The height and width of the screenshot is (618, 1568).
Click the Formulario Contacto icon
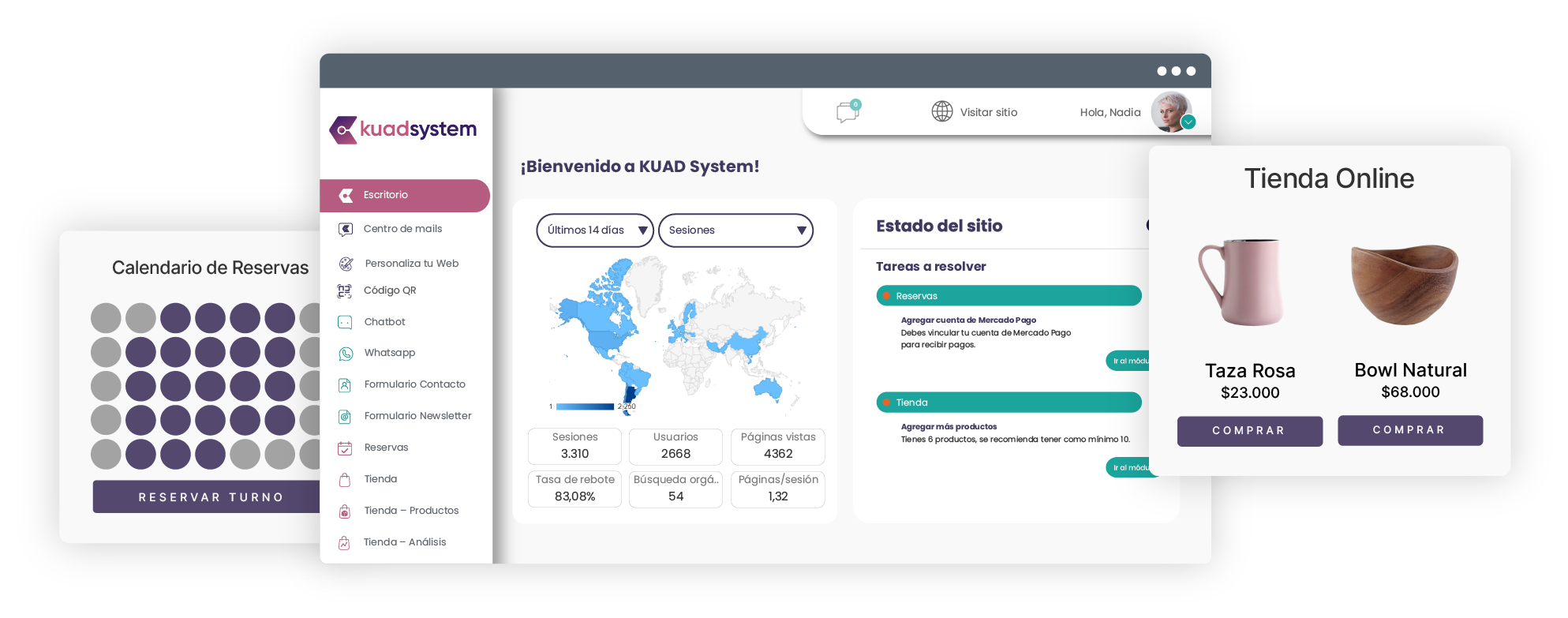345,385
